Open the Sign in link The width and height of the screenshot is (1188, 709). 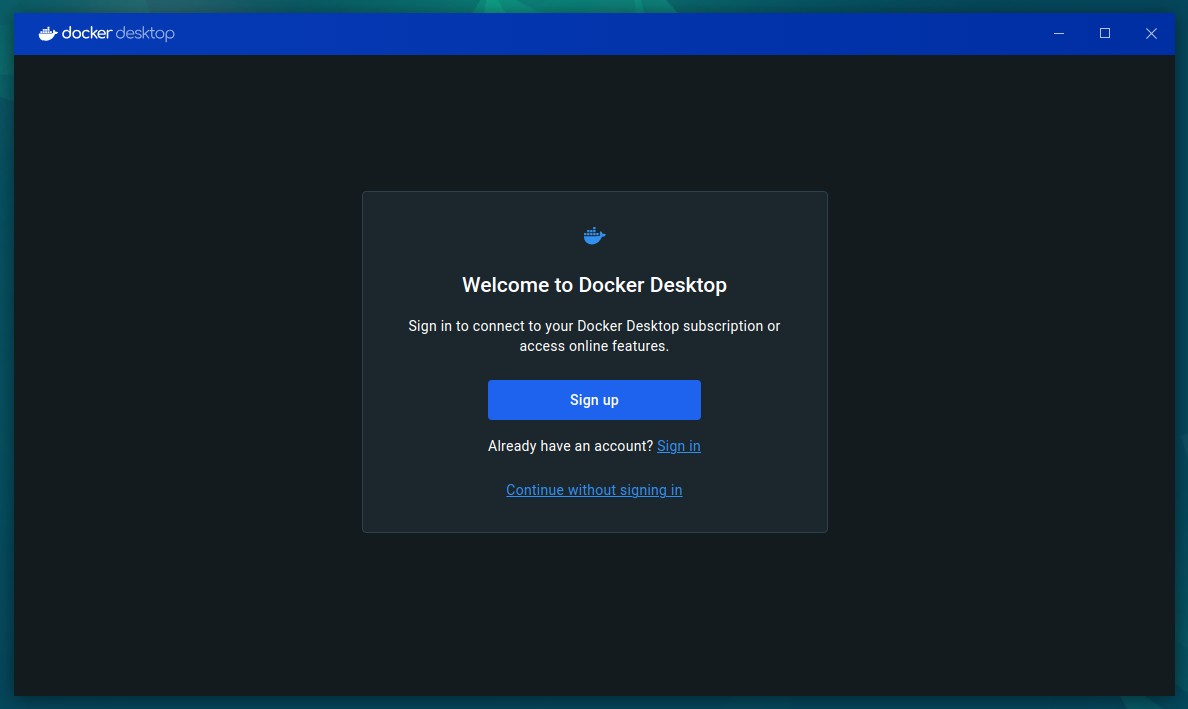point(678,446)
